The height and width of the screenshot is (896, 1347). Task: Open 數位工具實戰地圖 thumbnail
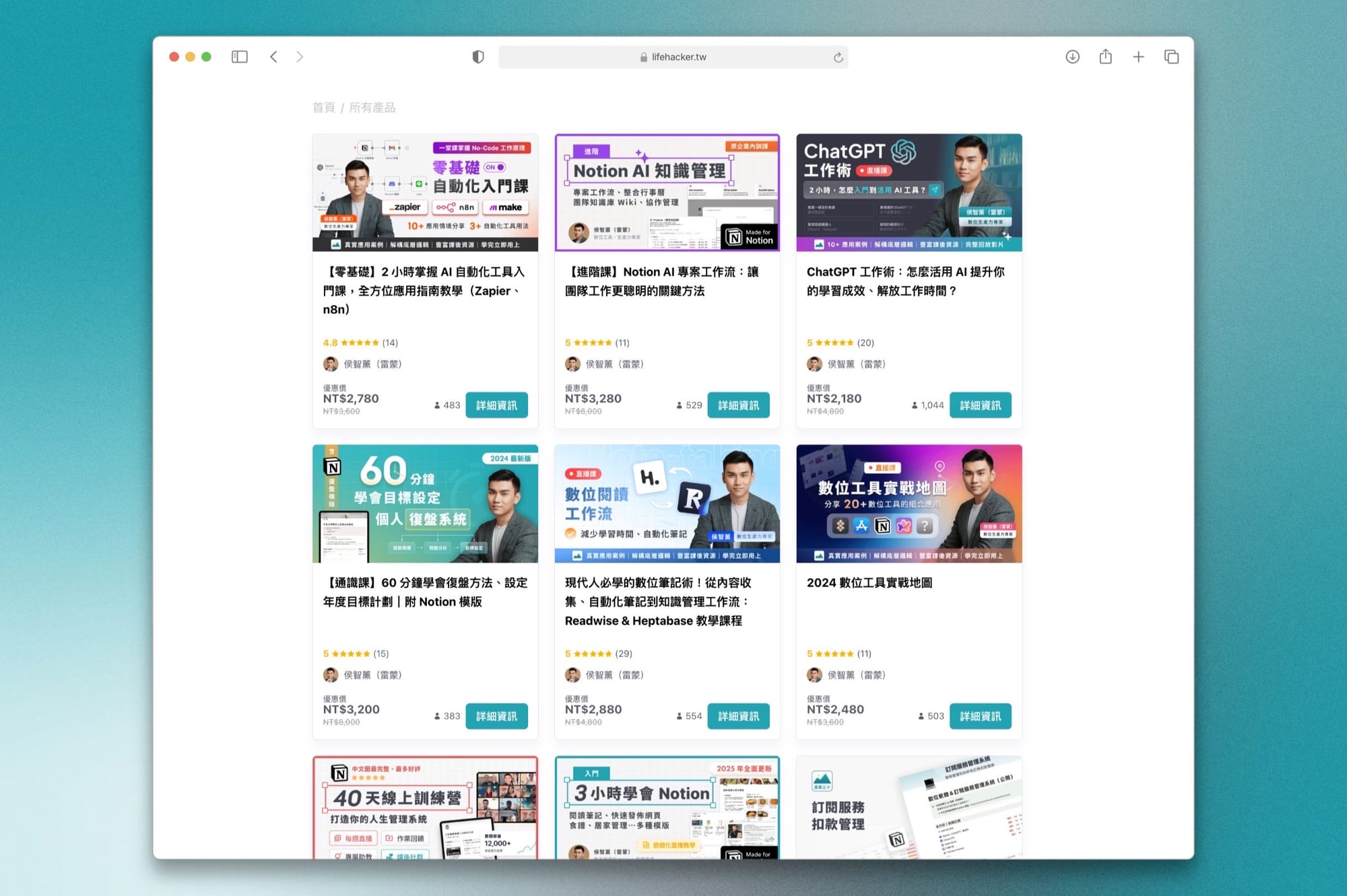[909, 504]
